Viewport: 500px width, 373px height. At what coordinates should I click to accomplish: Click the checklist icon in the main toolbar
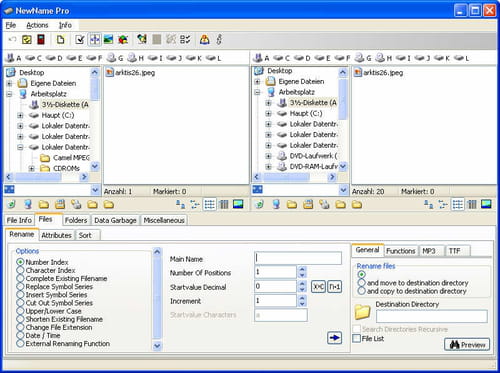click(x=185, y=40)
